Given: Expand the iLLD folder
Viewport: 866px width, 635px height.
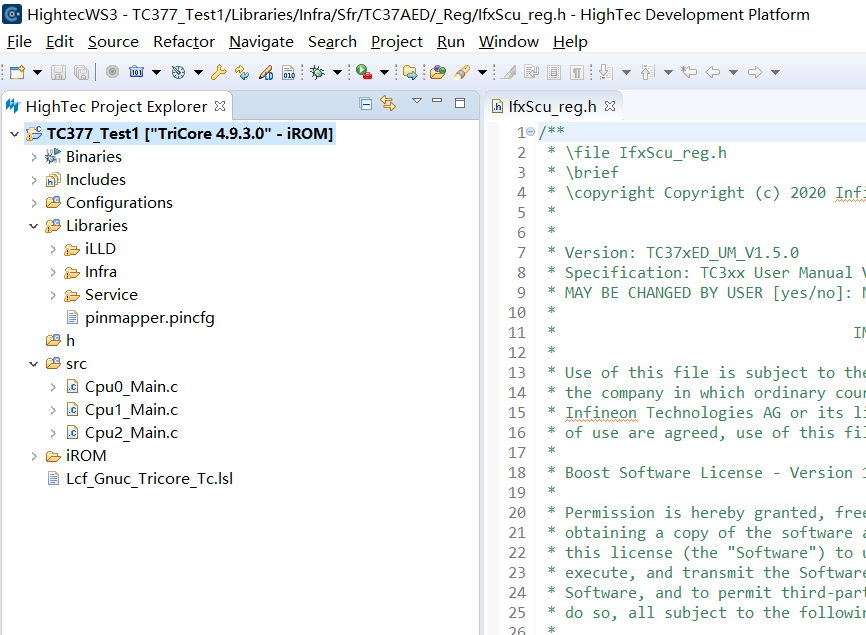Looking at the screenshot, I should point(52,248).
